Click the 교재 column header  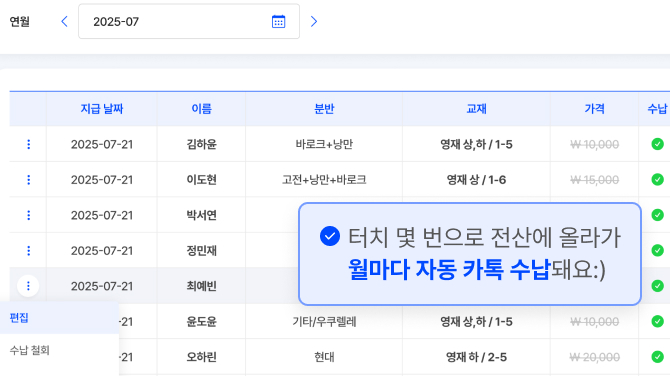tap(476, 109)
